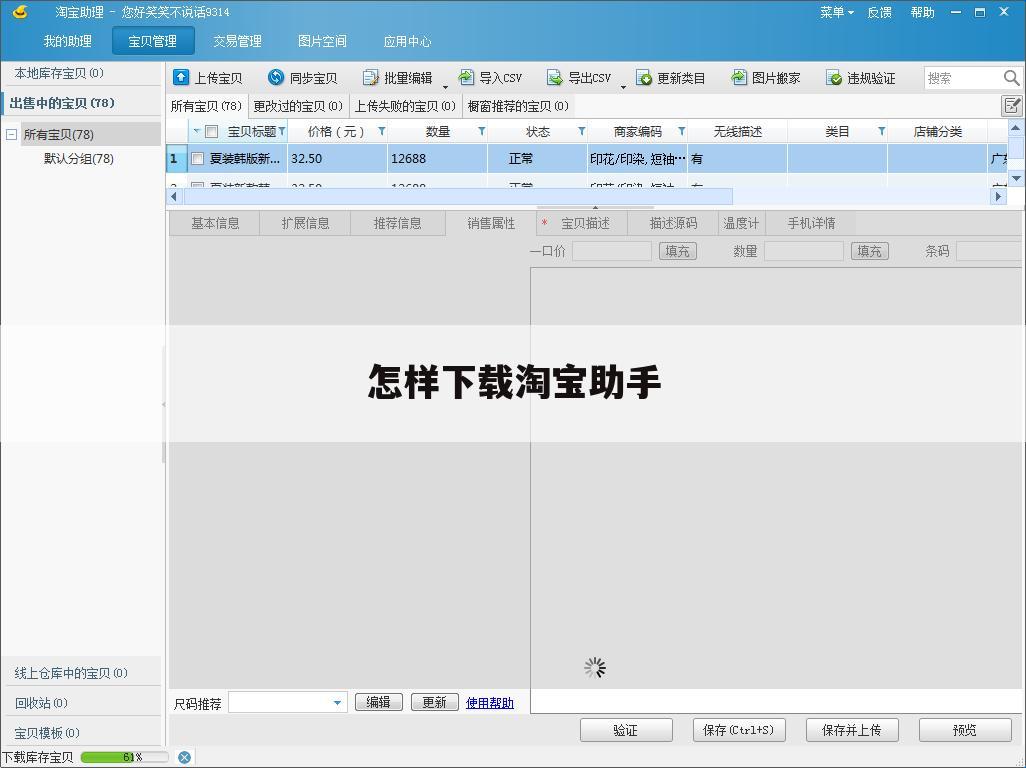The width and height of the screenshot is (1026, 768).
Task: Open the 导出CSV dropdown arrow
Action: (x=623, y=86)
